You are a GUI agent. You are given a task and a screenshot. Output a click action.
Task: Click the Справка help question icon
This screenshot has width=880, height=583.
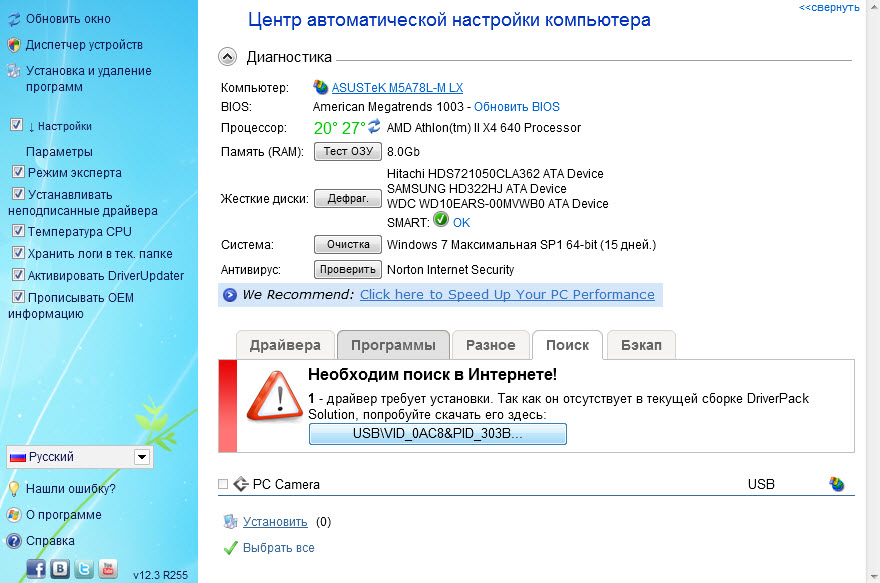click(14, 541)
